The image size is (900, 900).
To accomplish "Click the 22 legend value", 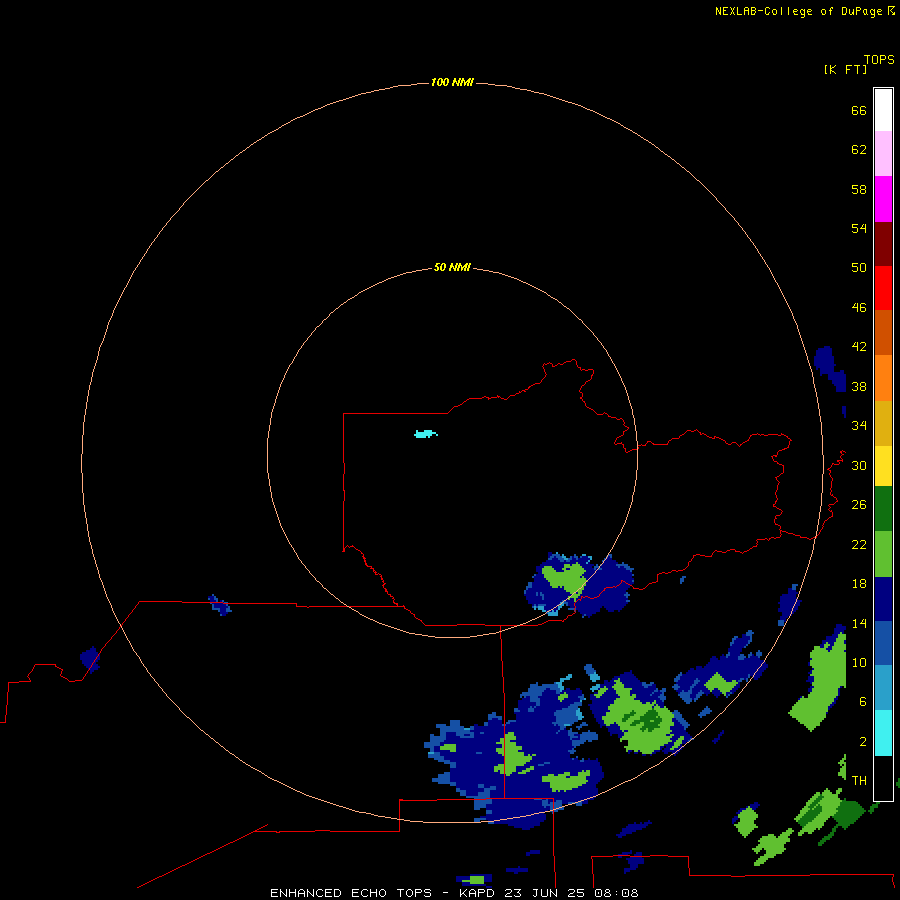I will coord(859,544).
